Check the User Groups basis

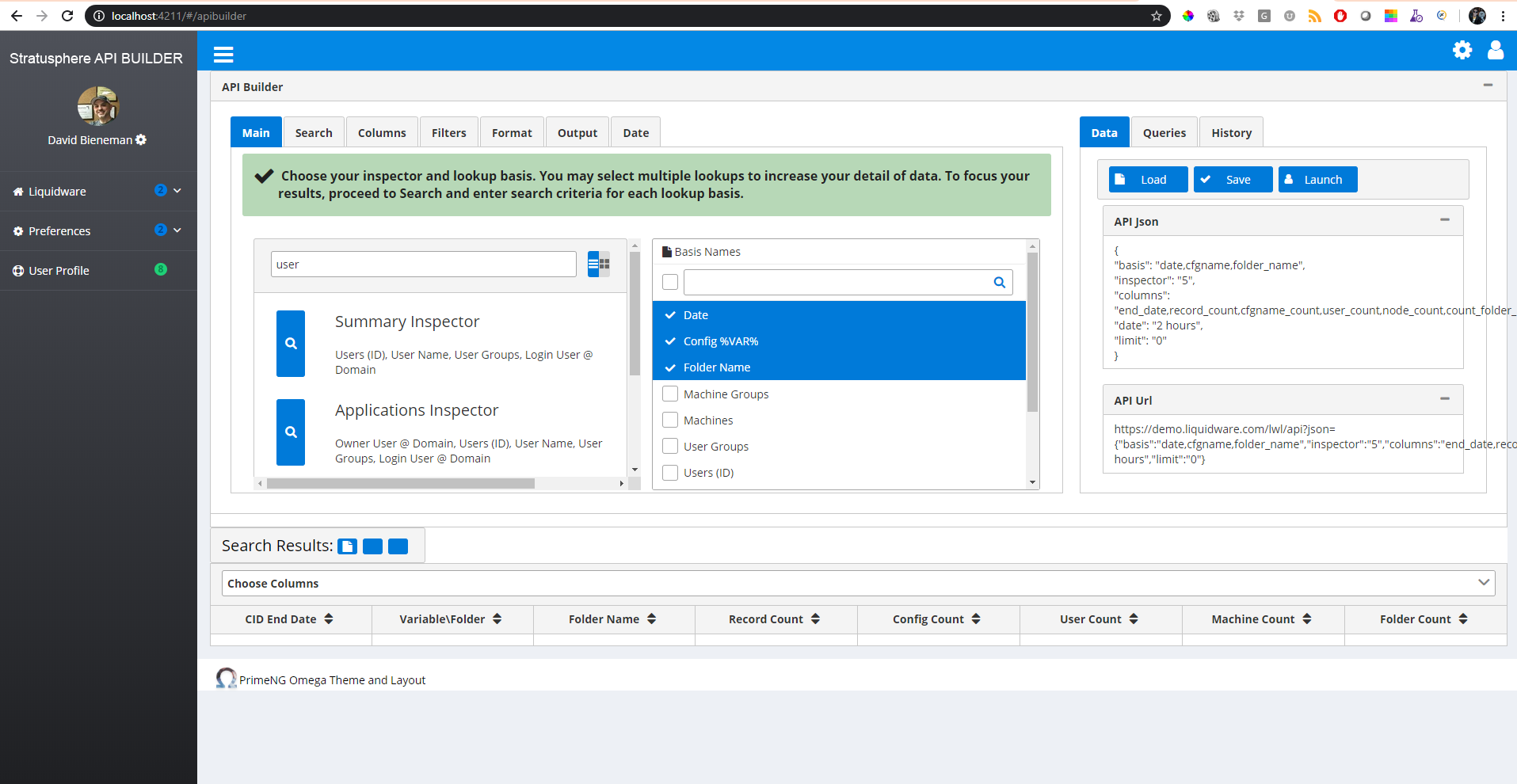tap(670, 446)
